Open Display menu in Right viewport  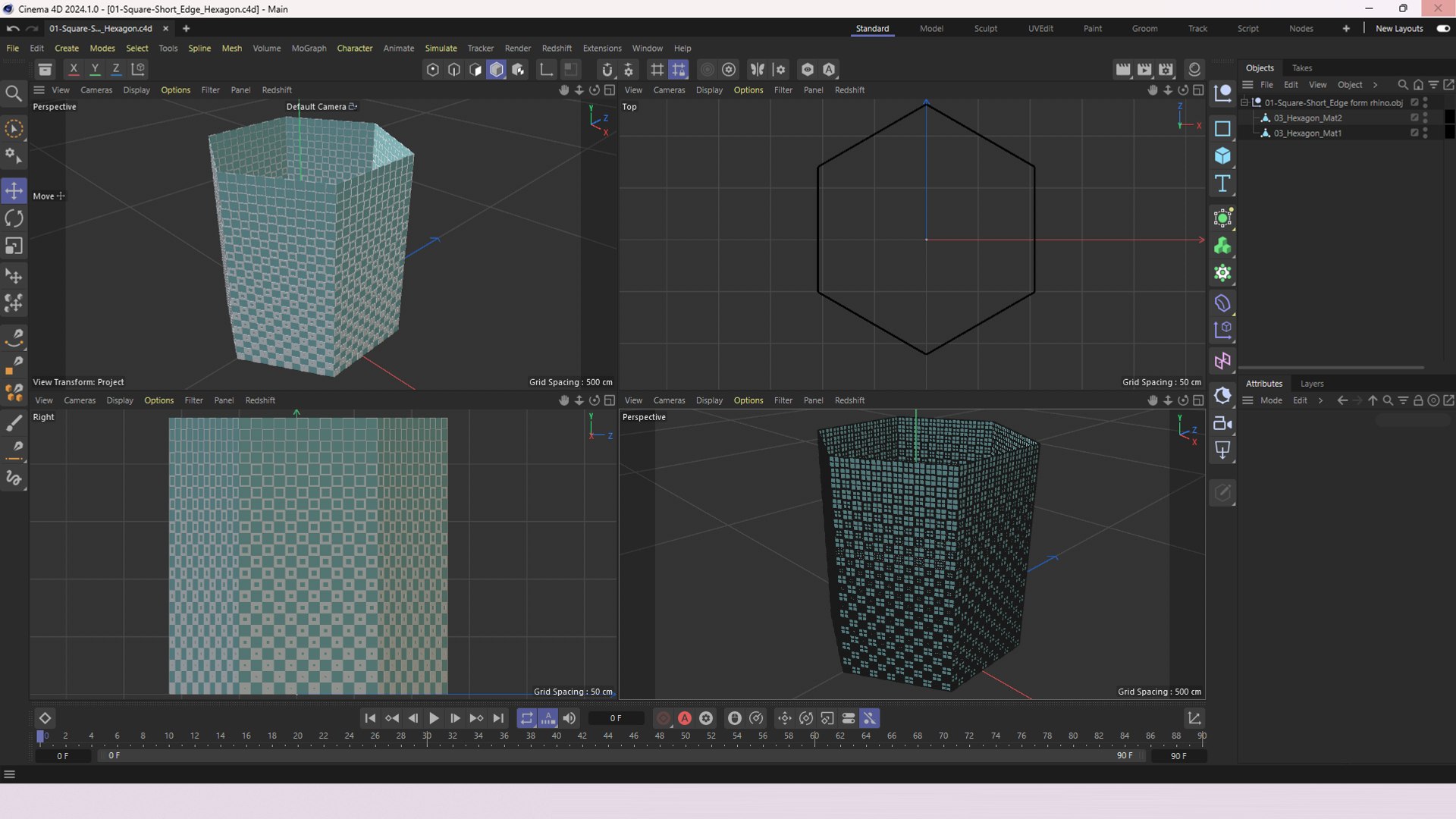click(x=120, y=400)
